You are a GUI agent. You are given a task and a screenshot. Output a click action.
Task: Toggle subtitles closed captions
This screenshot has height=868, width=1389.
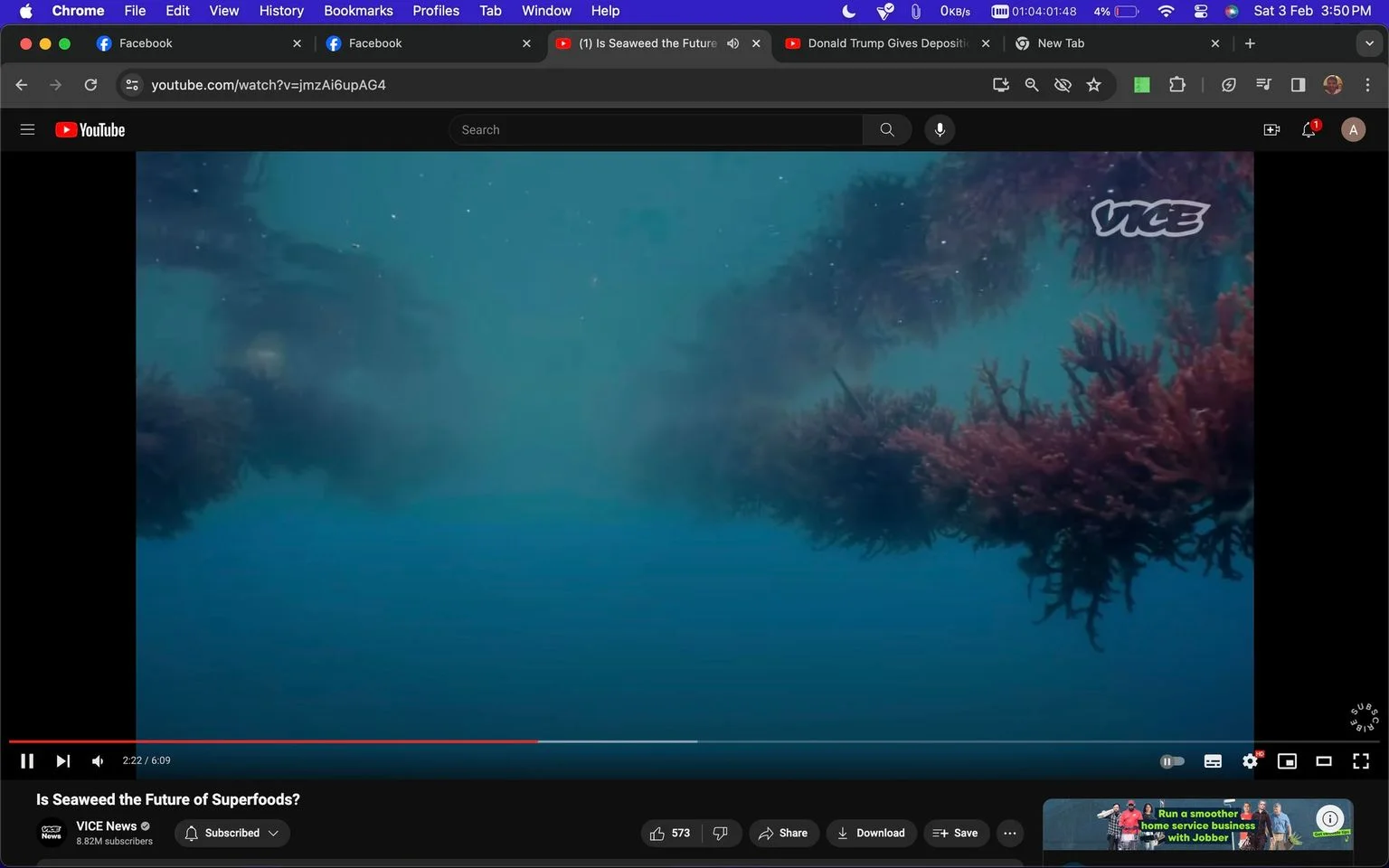(x=1213, y=761)
